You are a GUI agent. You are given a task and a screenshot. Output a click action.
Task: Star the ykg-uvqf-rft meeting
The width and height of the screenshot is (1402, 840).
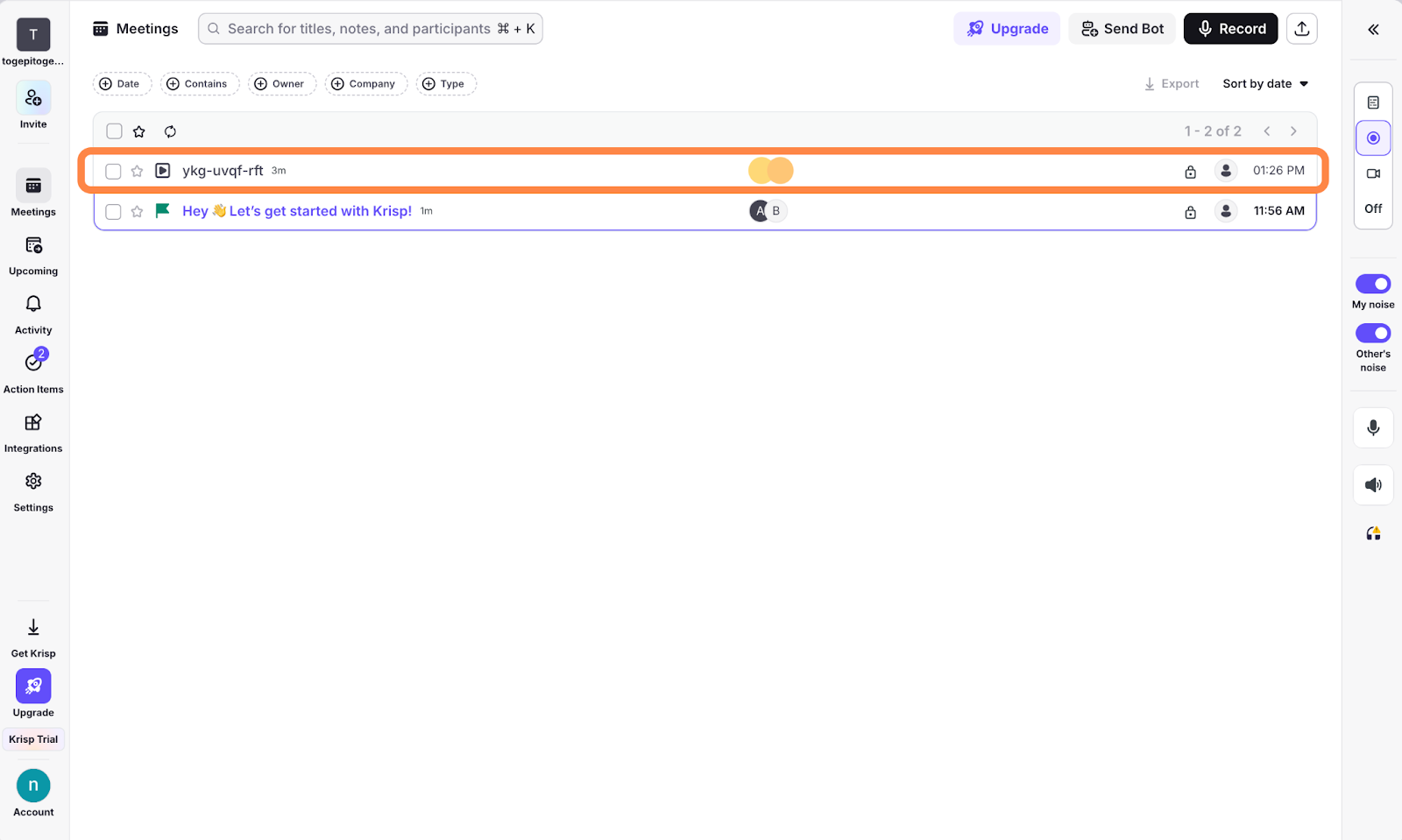[x=137, y=171]
